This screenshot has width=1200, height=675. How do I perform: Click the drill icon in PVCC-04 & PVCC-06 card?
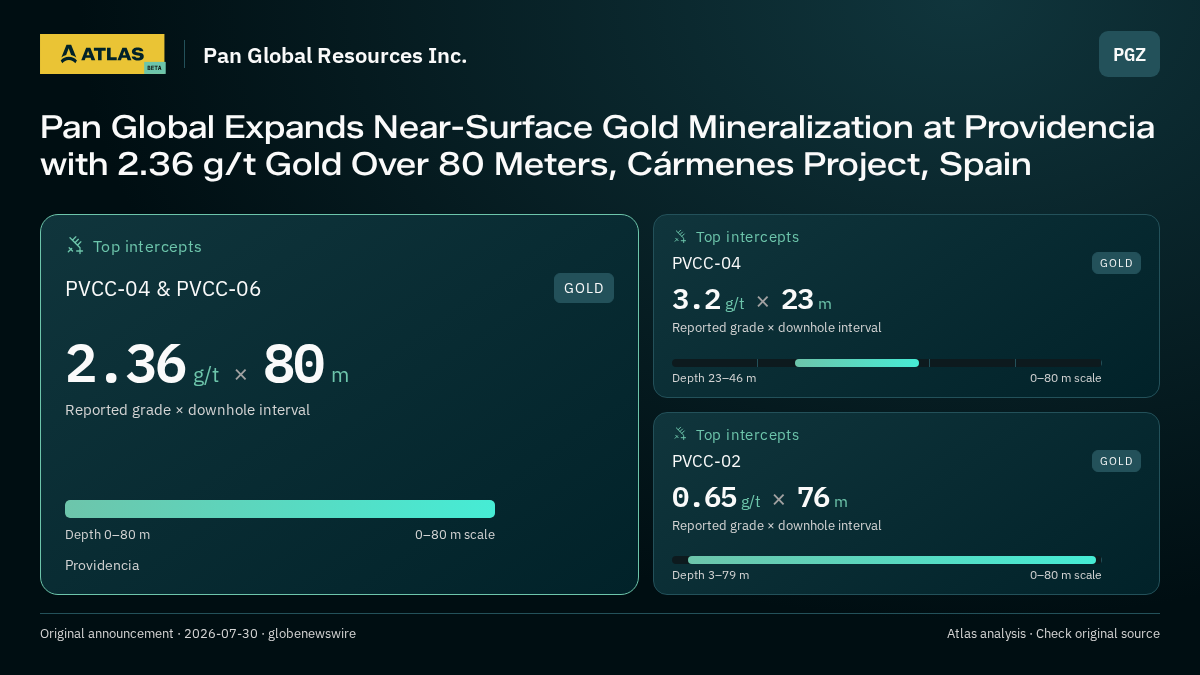pos(74,246)
